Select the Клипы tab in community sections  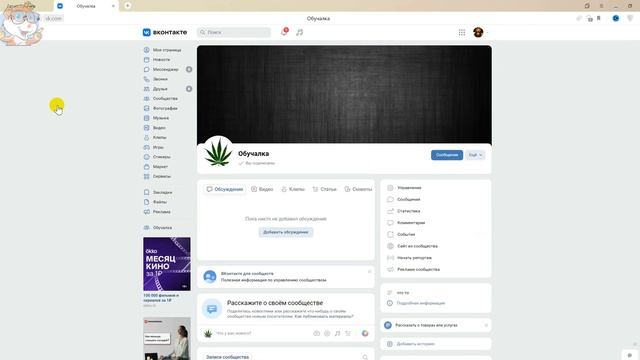[x=293, y=189]
